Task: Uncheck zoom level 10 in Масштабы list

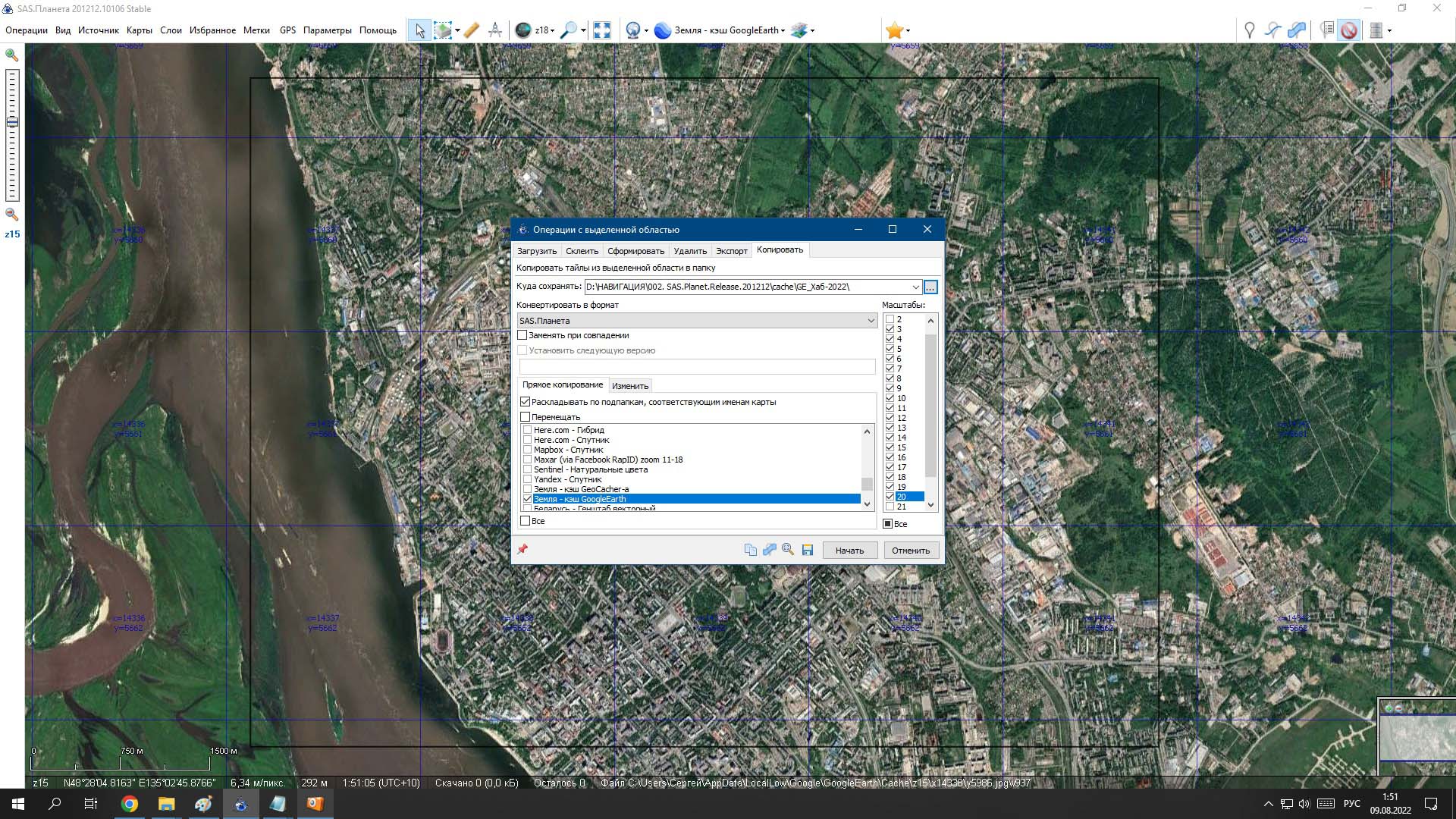Action: (x=890, y=398)
